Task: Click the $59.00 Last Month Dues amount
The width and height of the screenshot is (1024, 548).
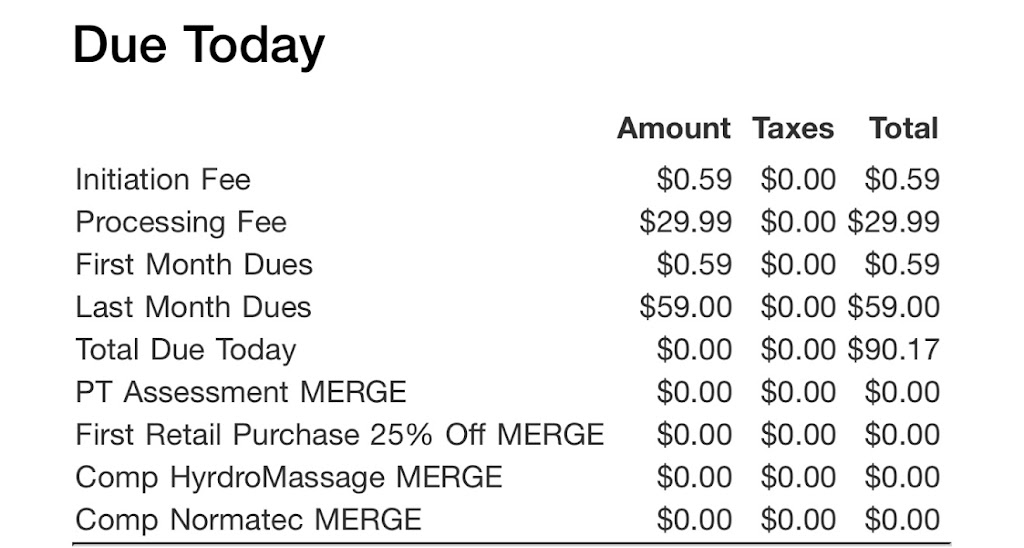Action: point(686,307)
